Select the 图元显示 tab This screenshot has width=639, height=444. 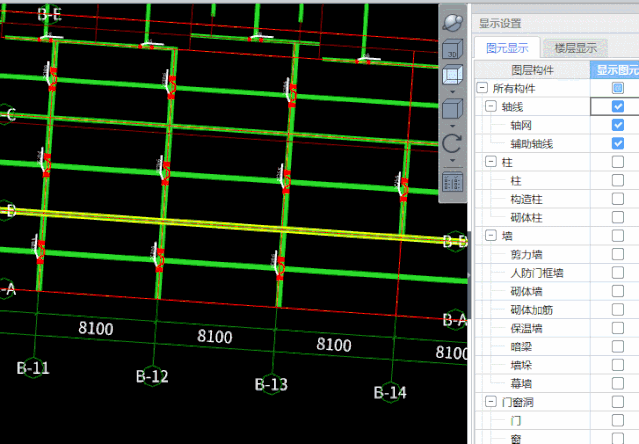(x=507, y=47)
